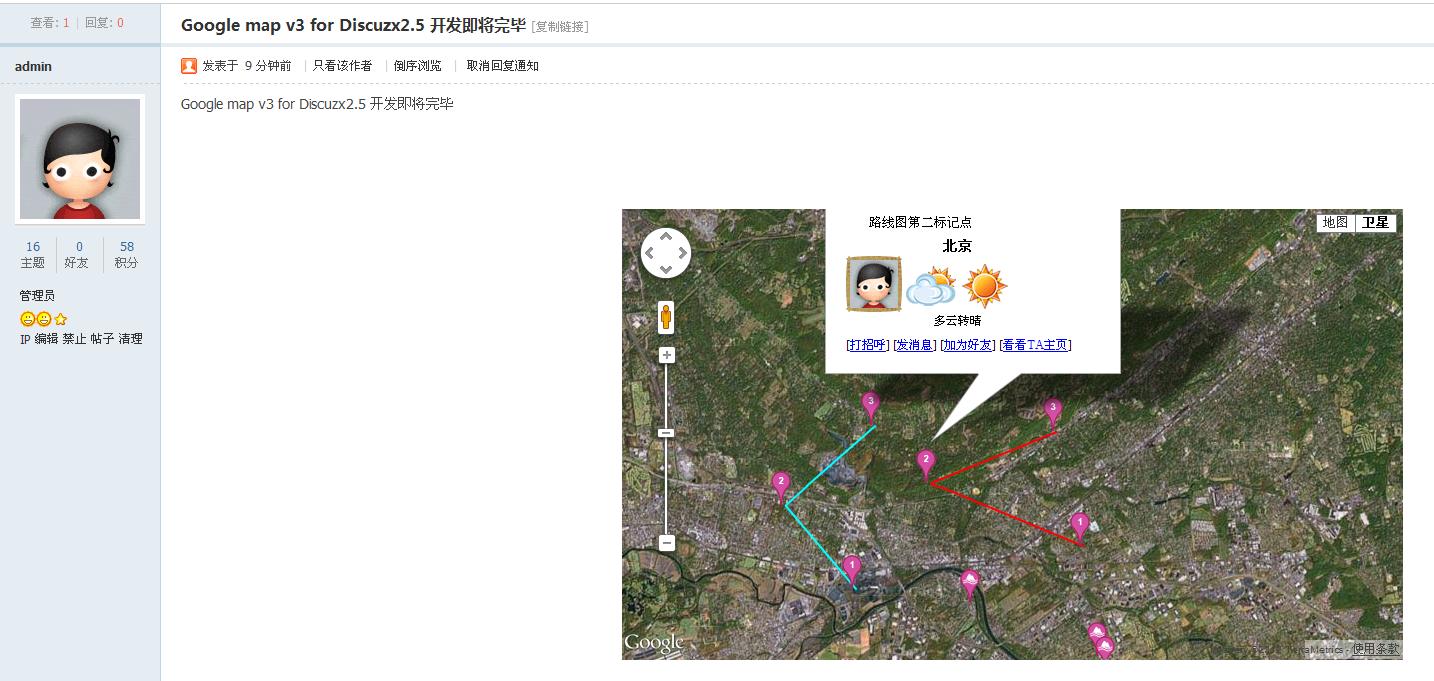Click the map zoom slider handle

pyautogui.click(x=667, y=433)
